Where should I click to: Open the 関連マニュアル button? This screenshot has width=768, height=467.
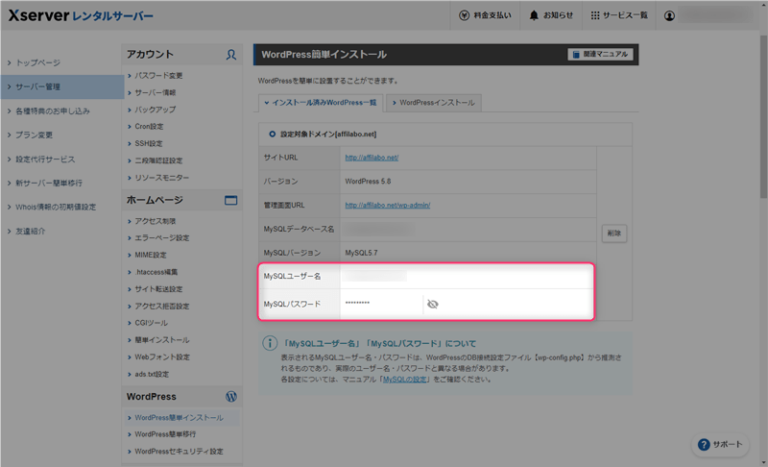click(x=599, y=54)
